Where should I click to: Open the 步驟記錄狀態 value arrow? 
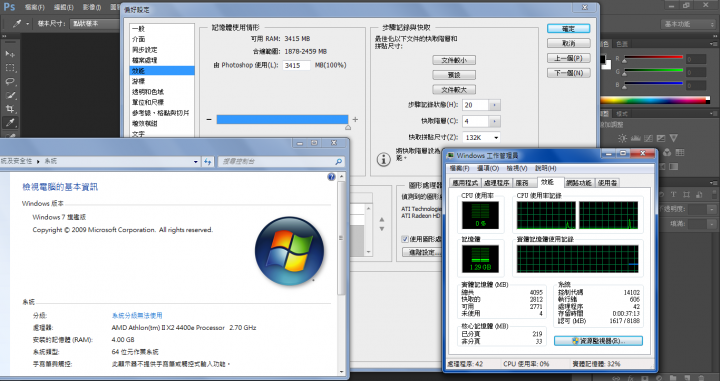[x=495, y=105]
